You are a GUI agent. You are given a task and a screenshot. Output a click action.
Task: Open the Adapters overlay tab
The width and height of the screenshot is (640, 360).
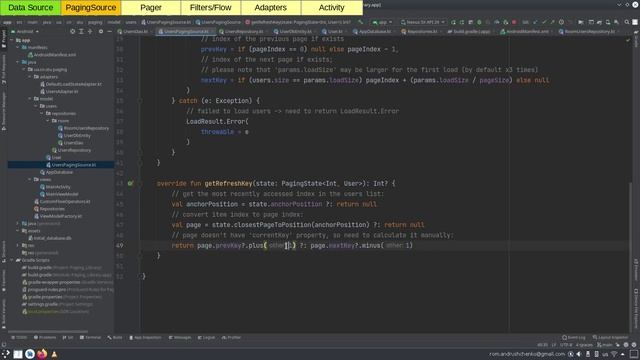click(271, 7)
